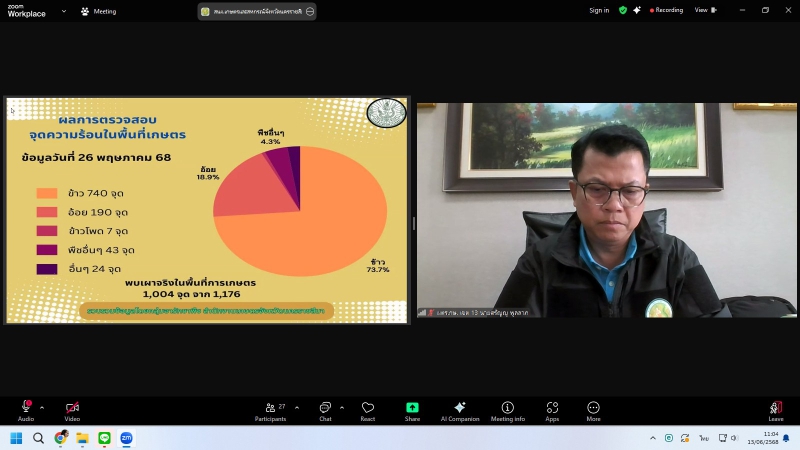800x450 pixels.
Task: Show Meeting info
Action: click(x=507, y=408)
